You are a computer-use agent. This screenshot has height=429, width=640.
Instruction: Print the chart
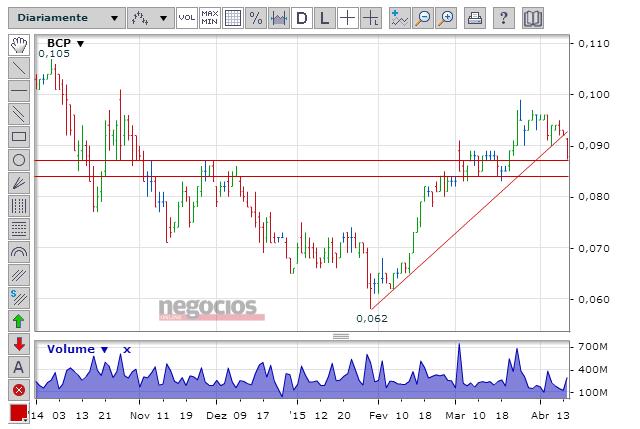pos(475,18)
